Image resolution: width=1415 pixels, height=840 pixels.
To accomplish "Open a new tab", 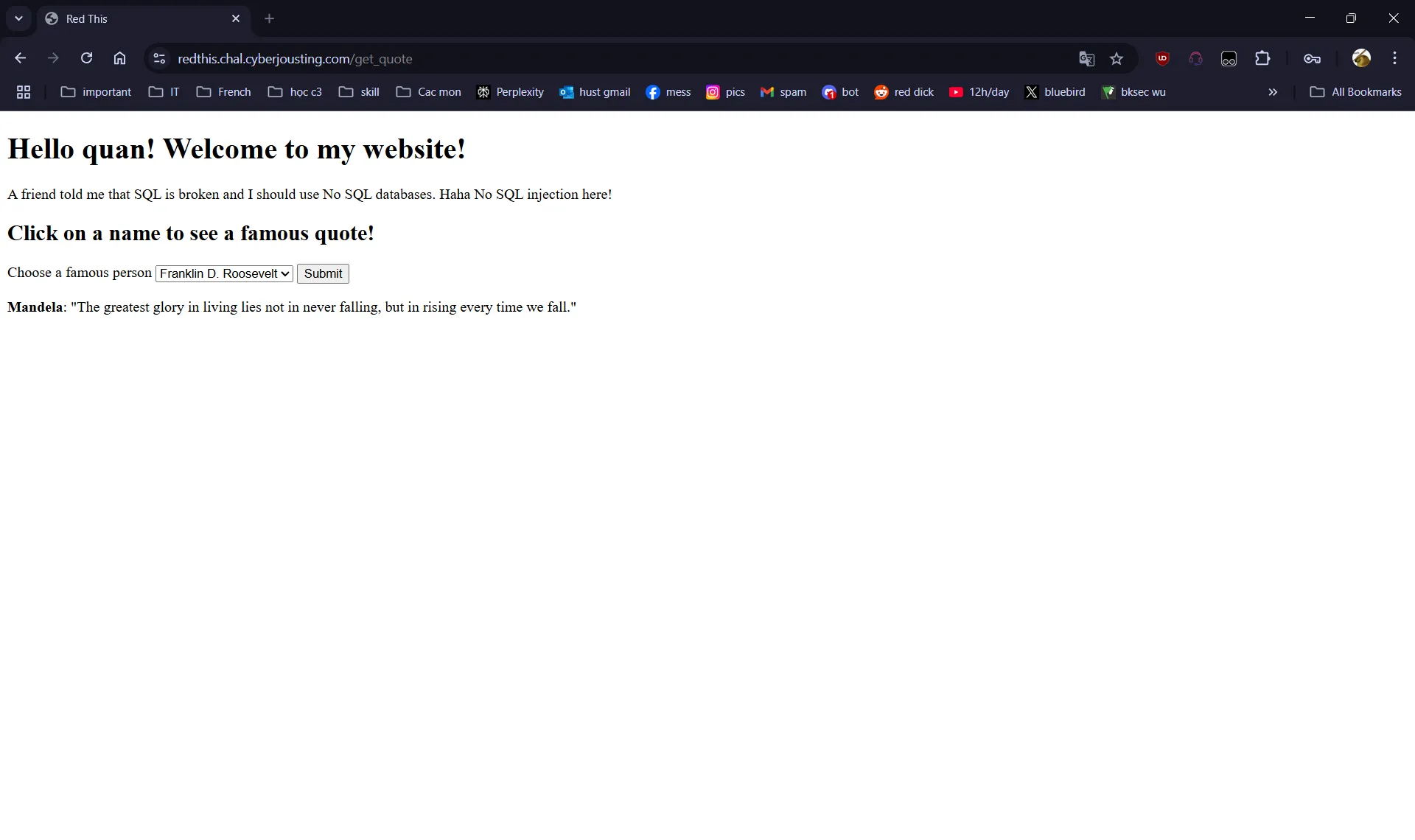I will point(269,18).
